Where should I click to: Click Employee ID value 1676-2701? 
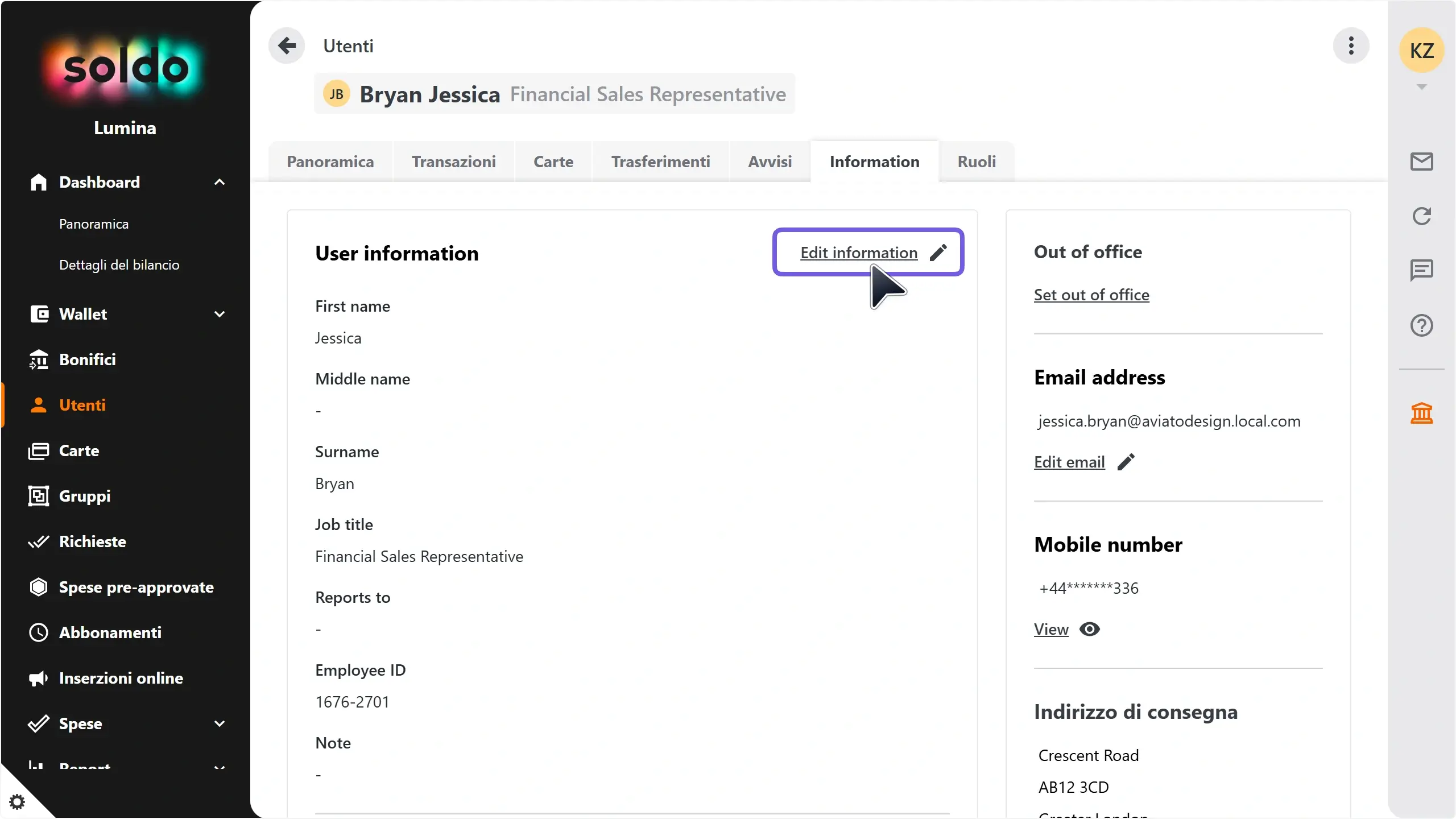click(x=352, y=702)
